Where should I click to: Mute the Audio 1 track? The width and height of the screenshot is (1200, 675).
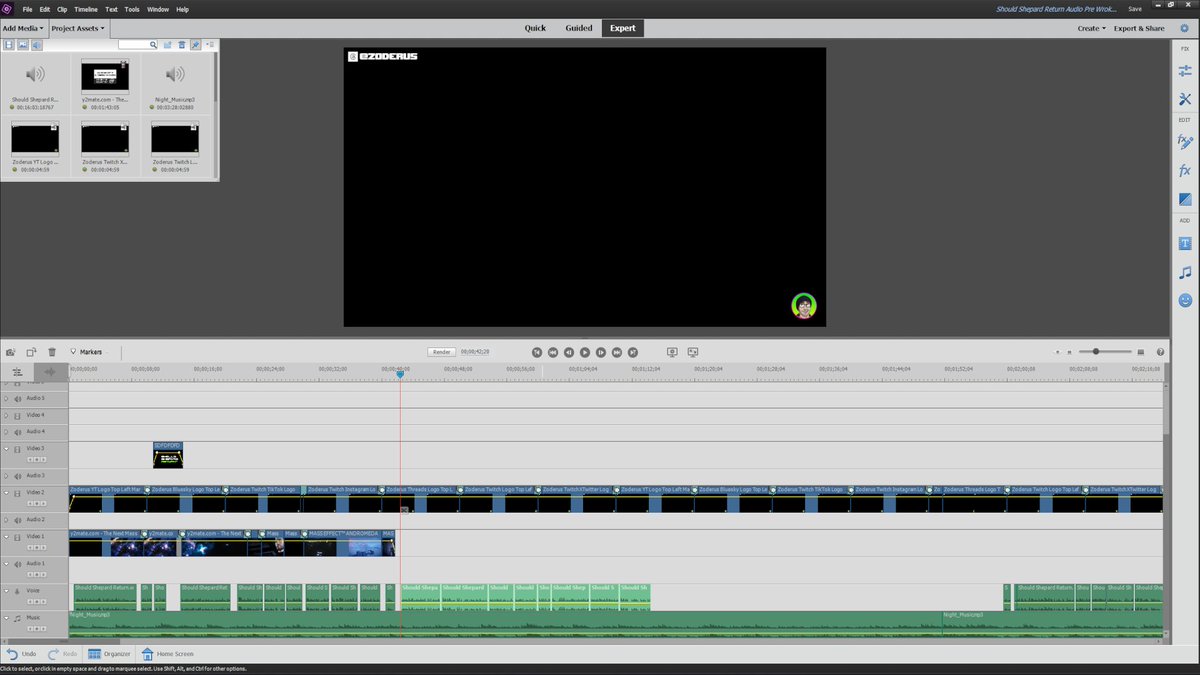[20, 564]
